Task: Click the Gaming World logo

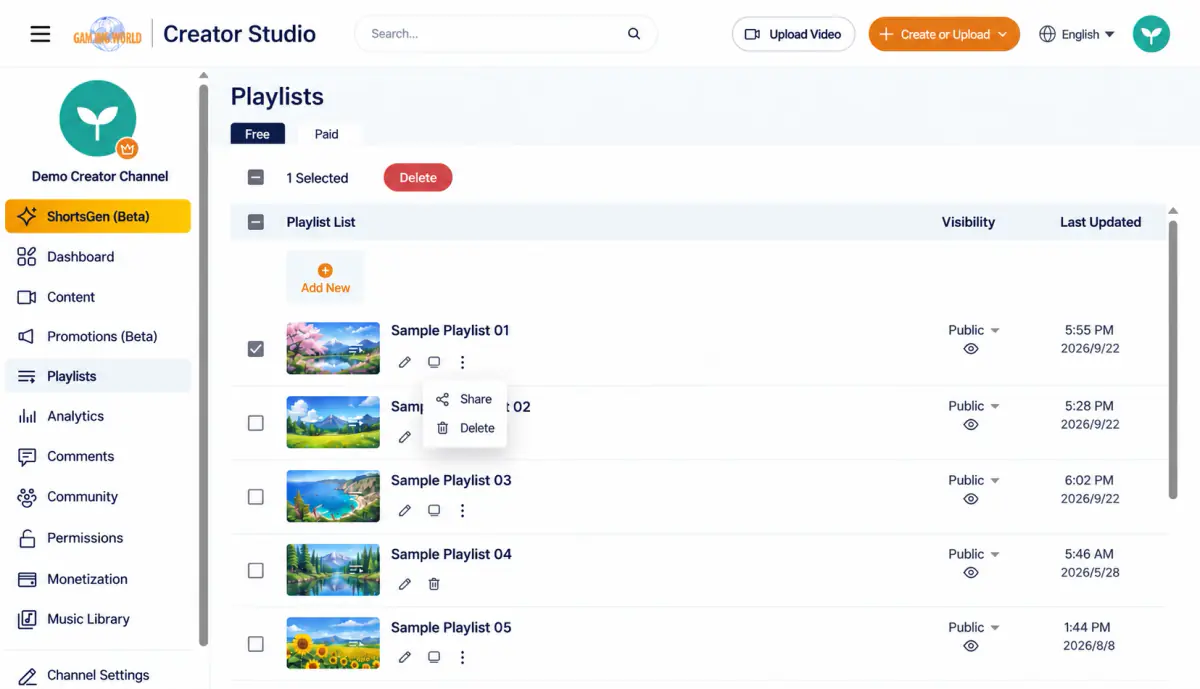Action: pyautogui.click(x=108, y=34)
